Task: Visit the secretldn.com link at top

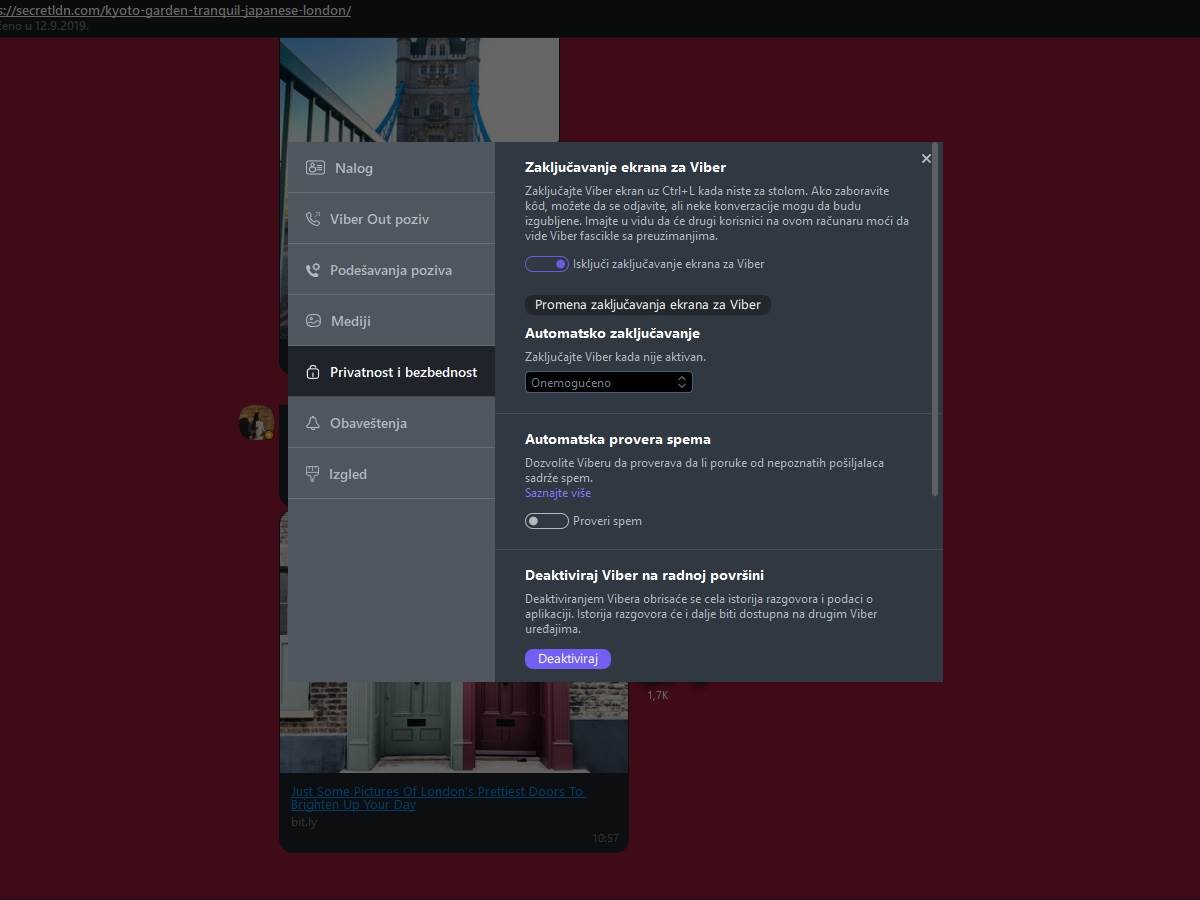Action: point(175,10)
